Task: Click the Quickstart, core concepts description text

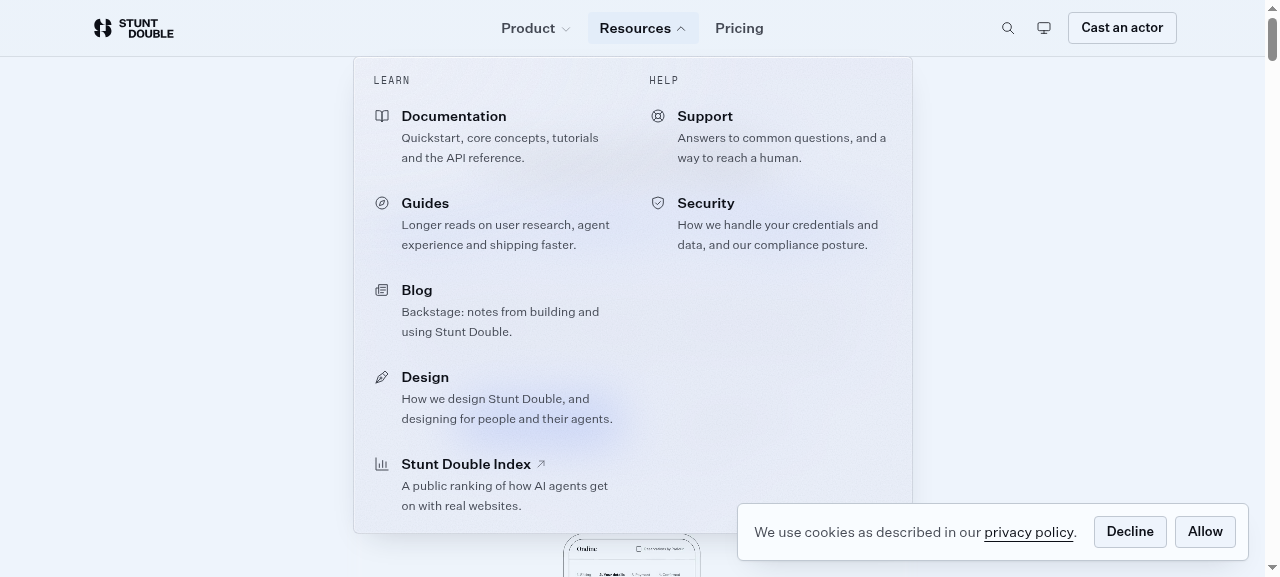Action: (500, 148)
